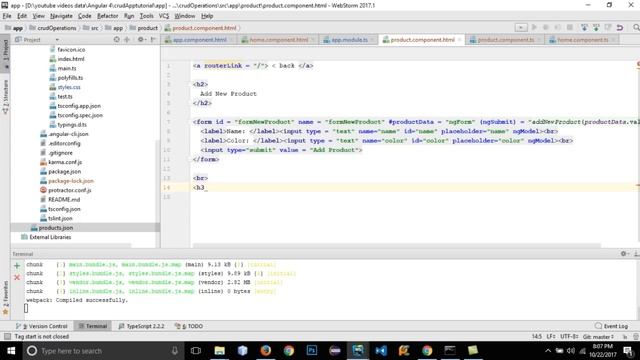Open TypeScript 2.2.2 tool window

point(141,326)
